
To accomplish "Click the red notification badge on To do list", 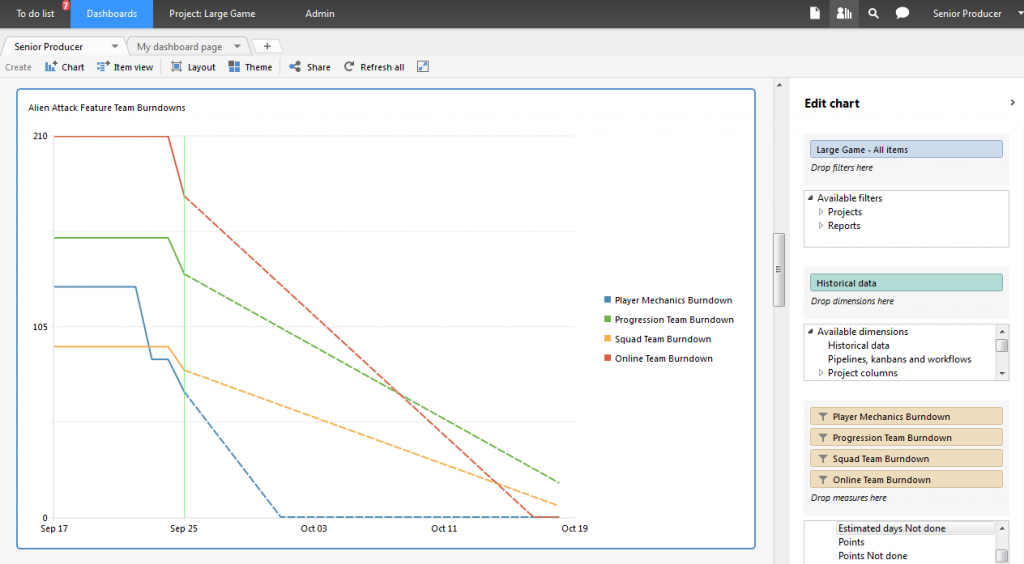I will coord(65,5).
